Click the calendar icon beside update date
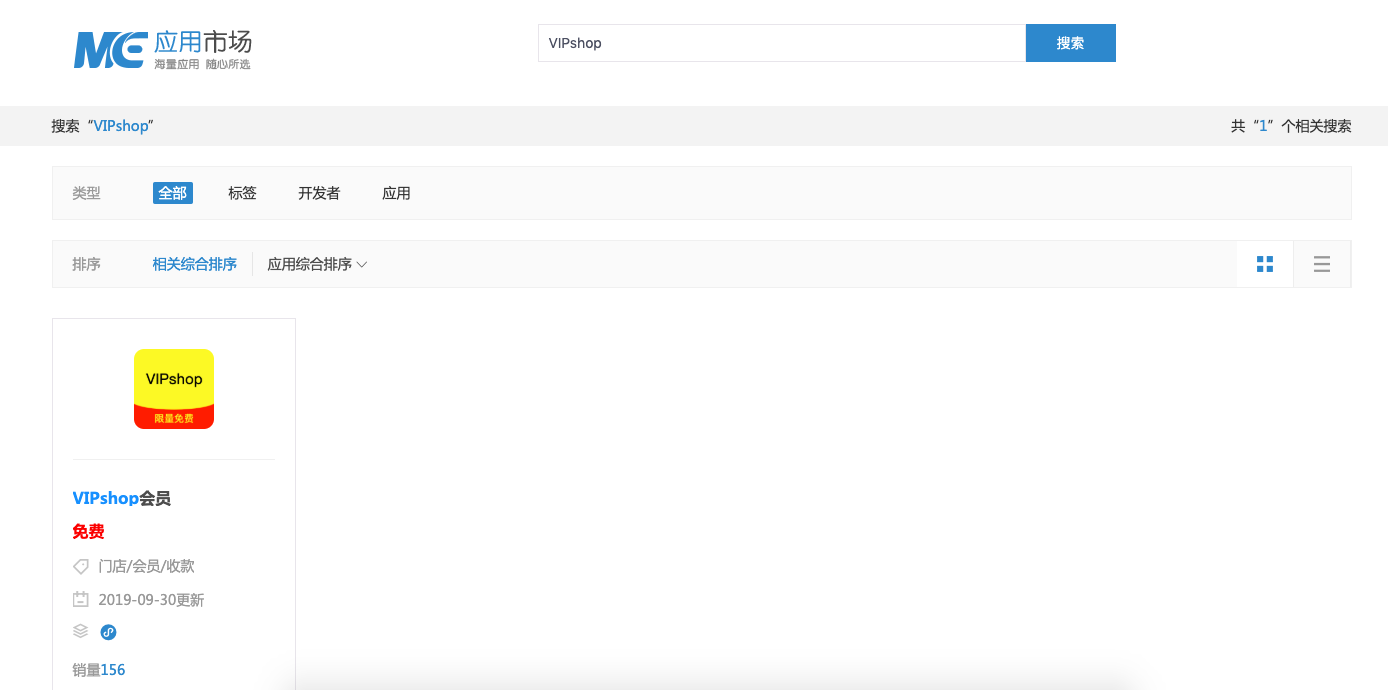1388x690 pixels. pyautogui.click(x=81, y=600)
